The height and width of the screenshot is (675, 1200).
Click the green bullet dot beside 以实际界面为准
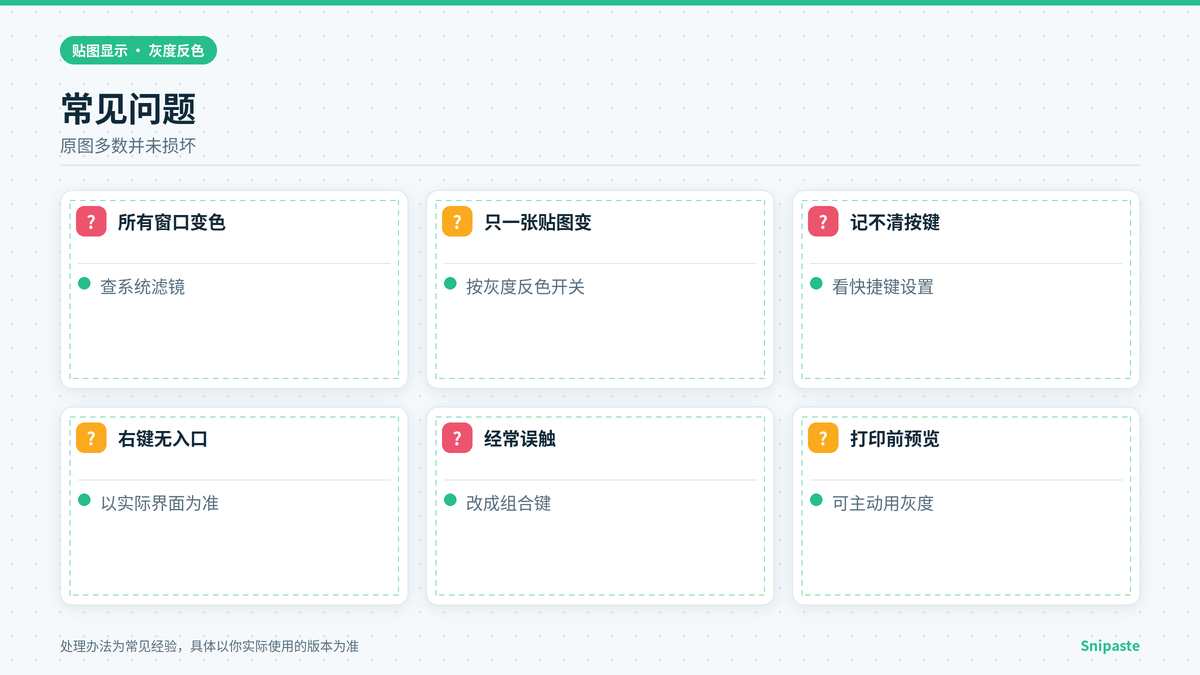point(85,500)
